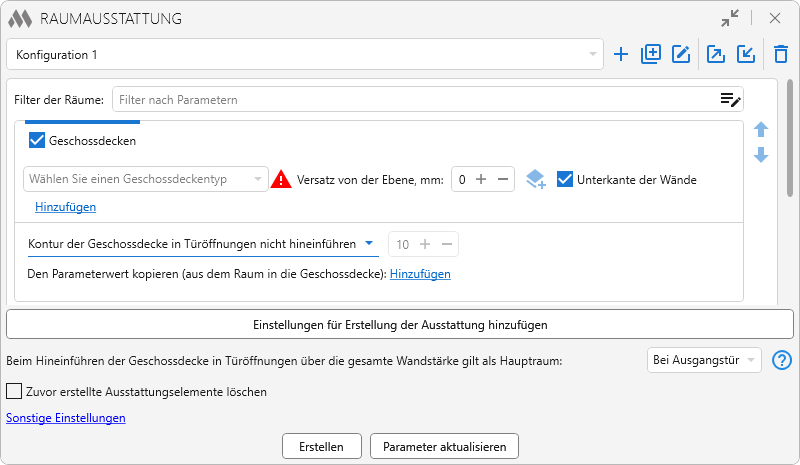This screenshot has height=465, width=800.
Task: Uncheck the Geschossdecken checkbox
Action: click(x=38, y=141)
